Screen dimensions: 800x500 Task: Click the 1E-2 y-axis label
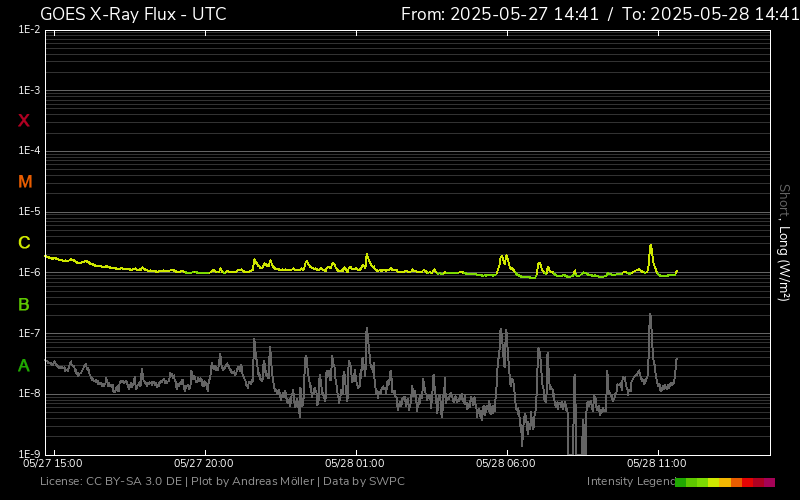tap(28, 30)
